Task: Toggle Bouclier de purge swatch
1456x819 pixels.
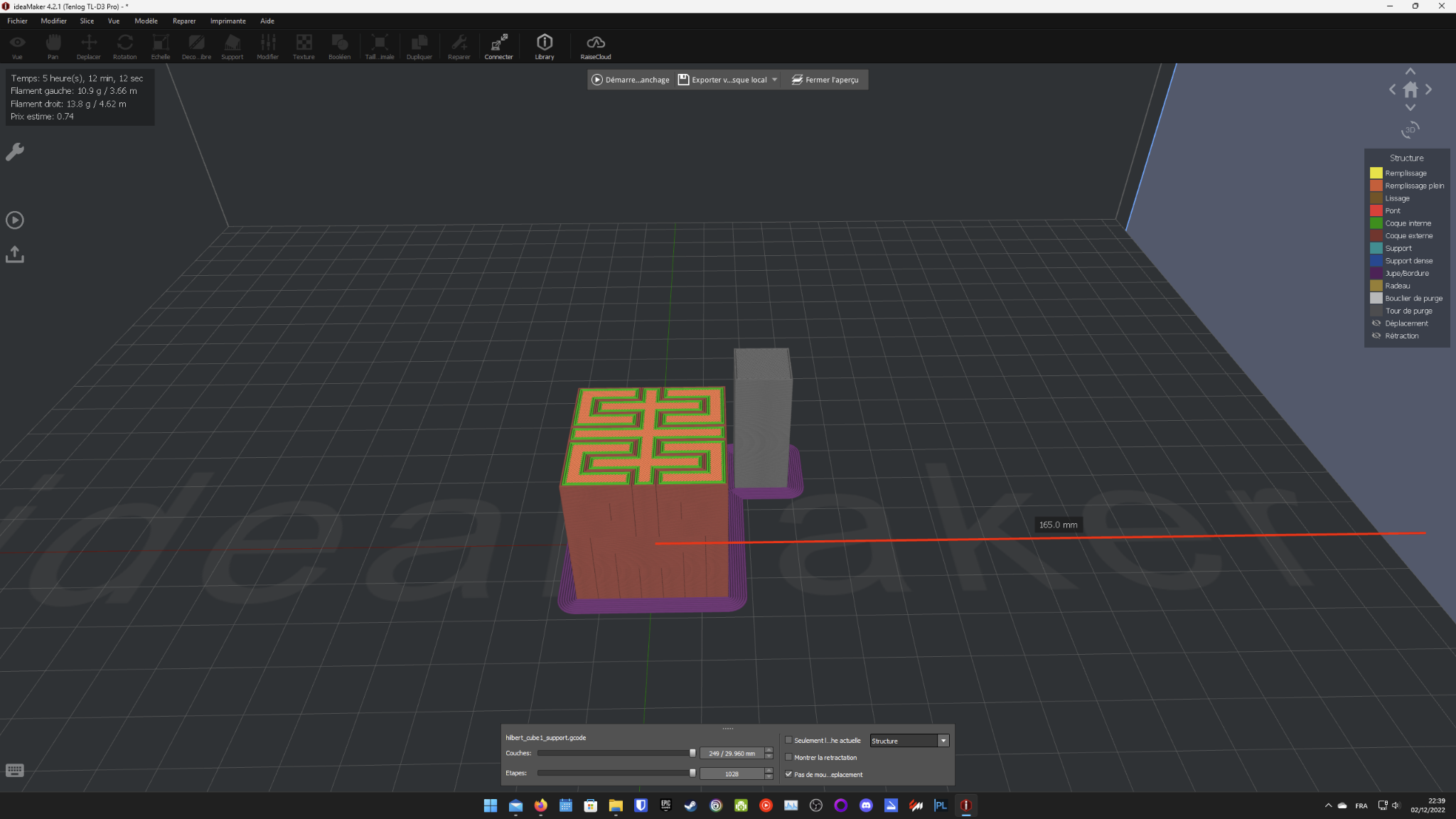Action: tap(1376, 298)
